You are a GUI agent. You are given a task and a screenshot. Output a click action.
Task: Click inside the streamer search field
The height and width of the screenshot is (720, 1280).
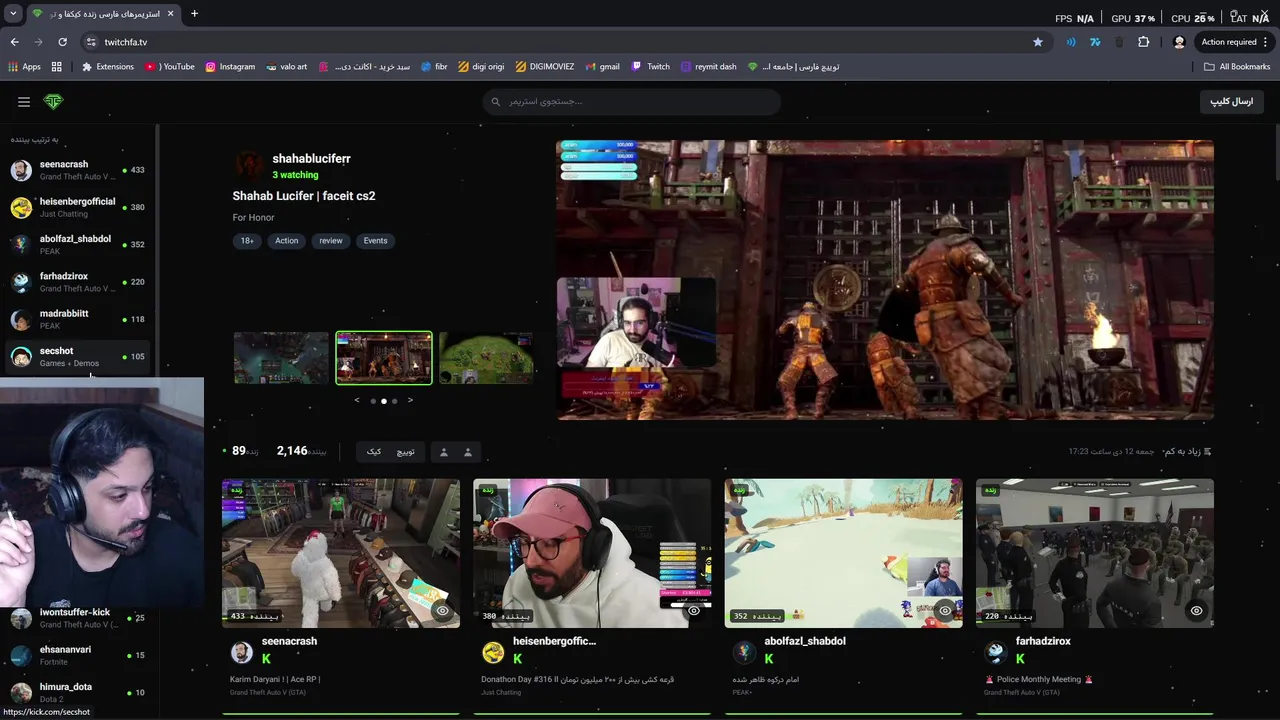(x=631, y=101)
